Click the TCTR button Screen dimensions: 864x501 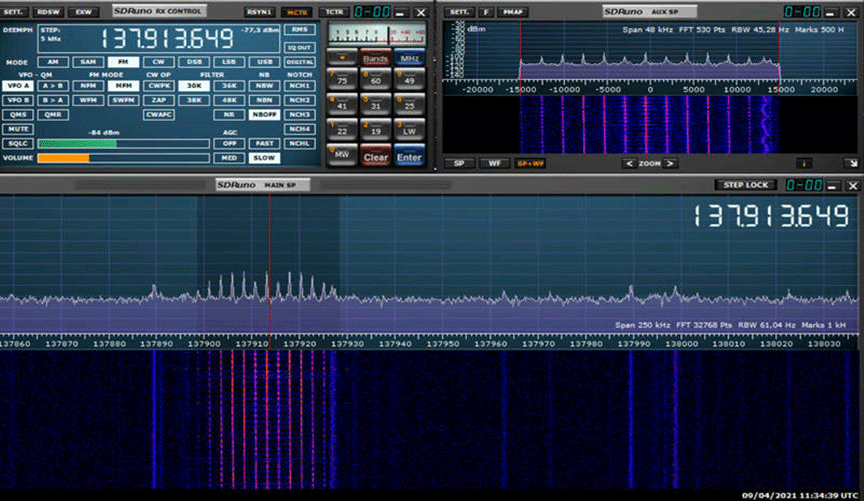tap(334, 12)
